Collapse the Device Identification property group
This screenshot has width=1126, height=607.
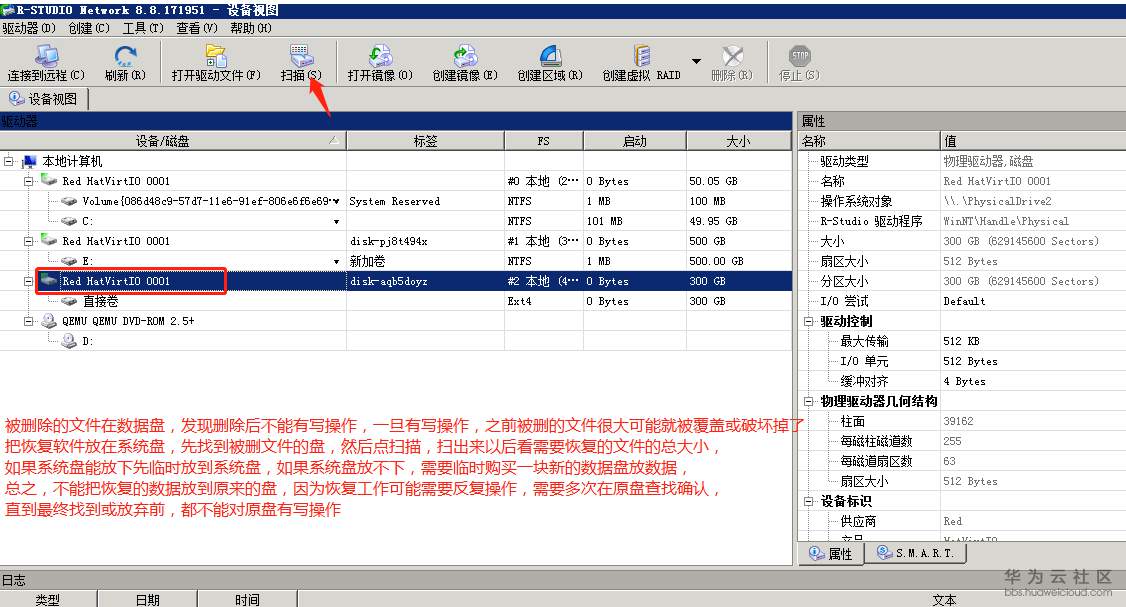tap(808, 501)
